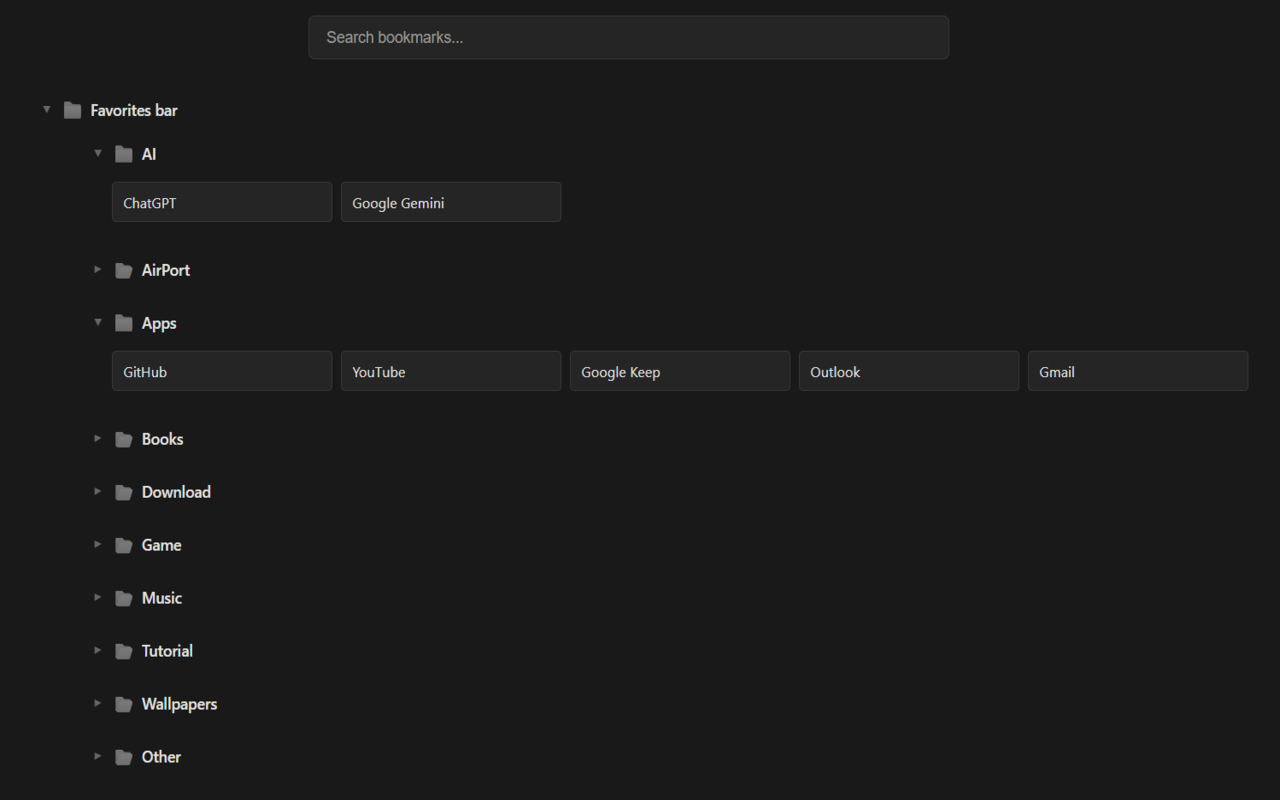Screen dimensions: 1280x800
Task: Select the Game folder label
Action: coord(161,545)
